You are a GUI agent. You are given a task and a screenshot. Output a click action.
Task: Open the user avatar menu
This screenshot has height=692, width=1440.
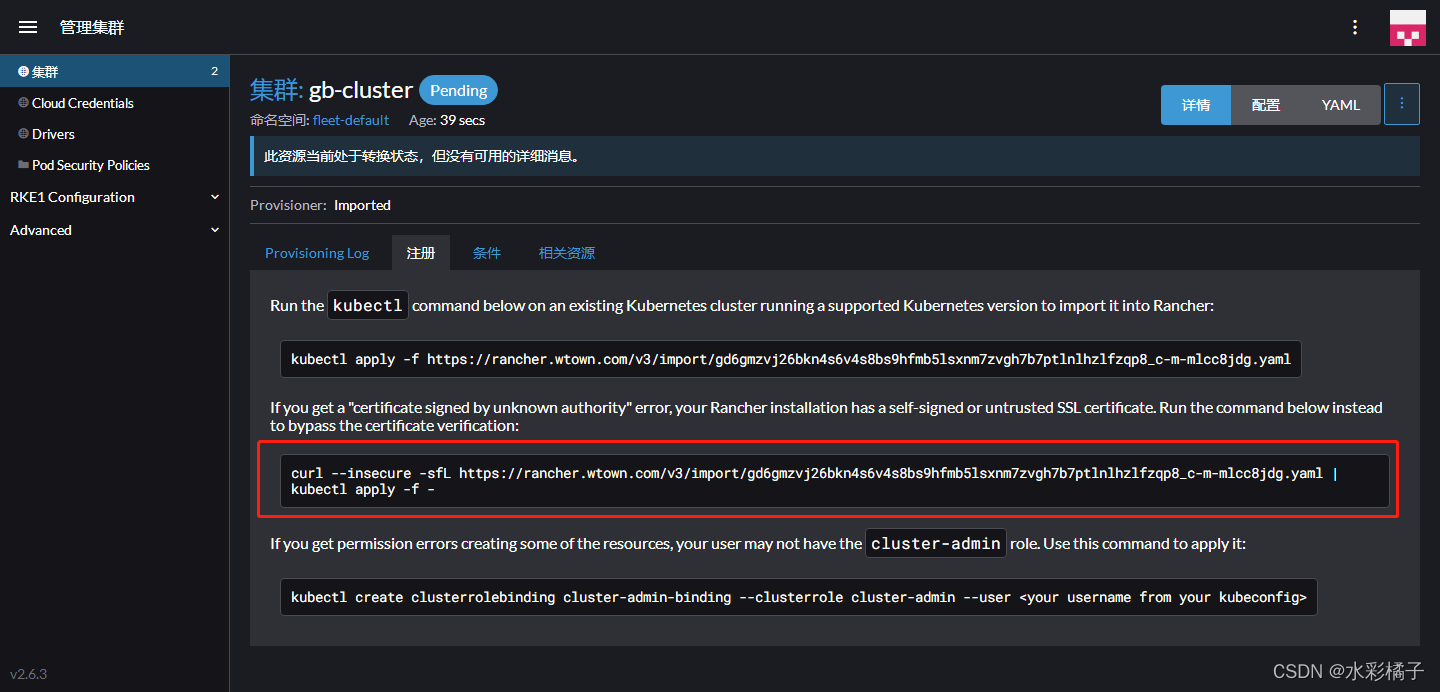pyautogui.click(x=1408, y=28)
